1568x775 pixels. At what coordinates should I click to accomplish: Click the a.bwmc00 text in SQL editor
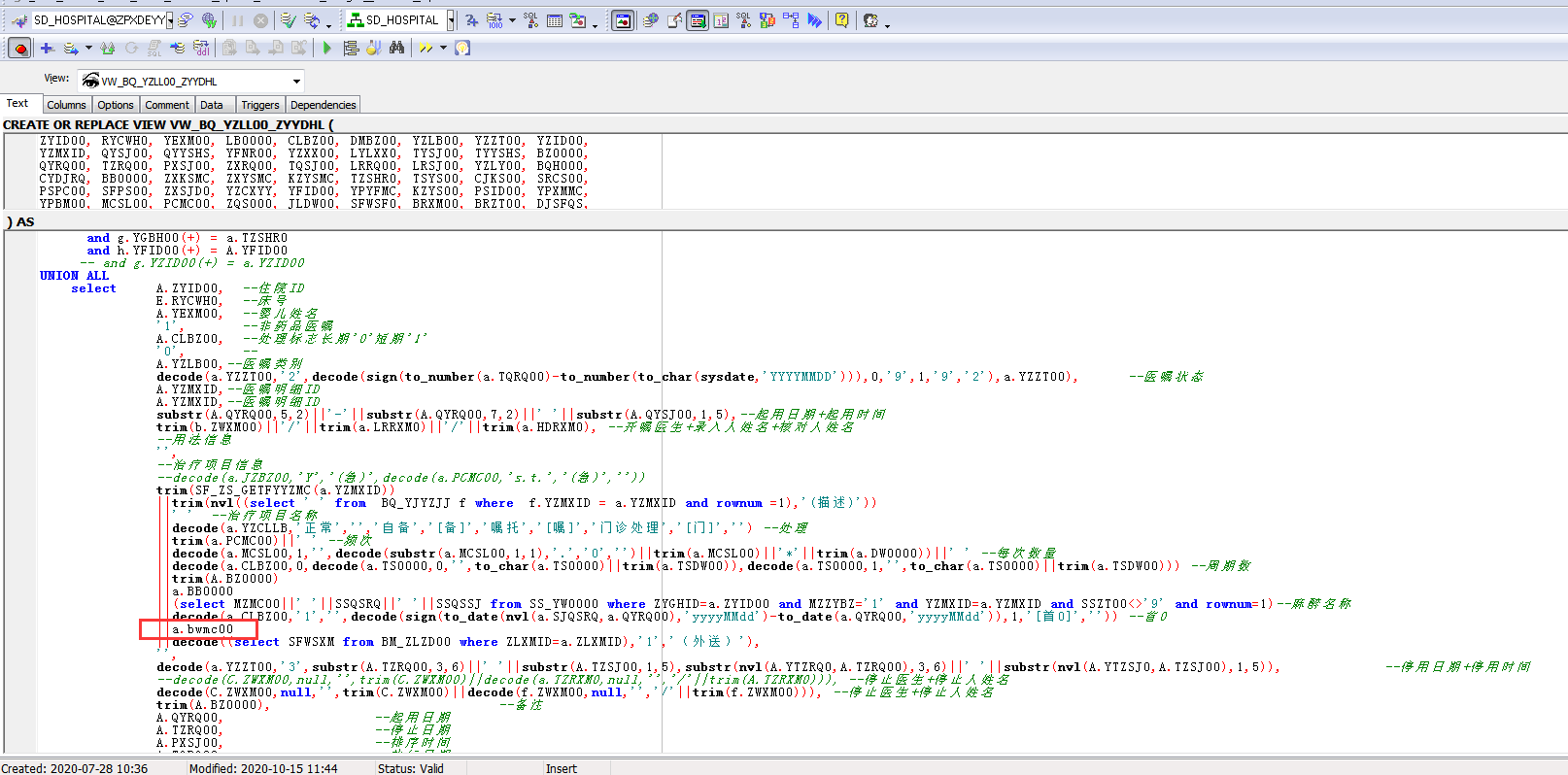203,629
